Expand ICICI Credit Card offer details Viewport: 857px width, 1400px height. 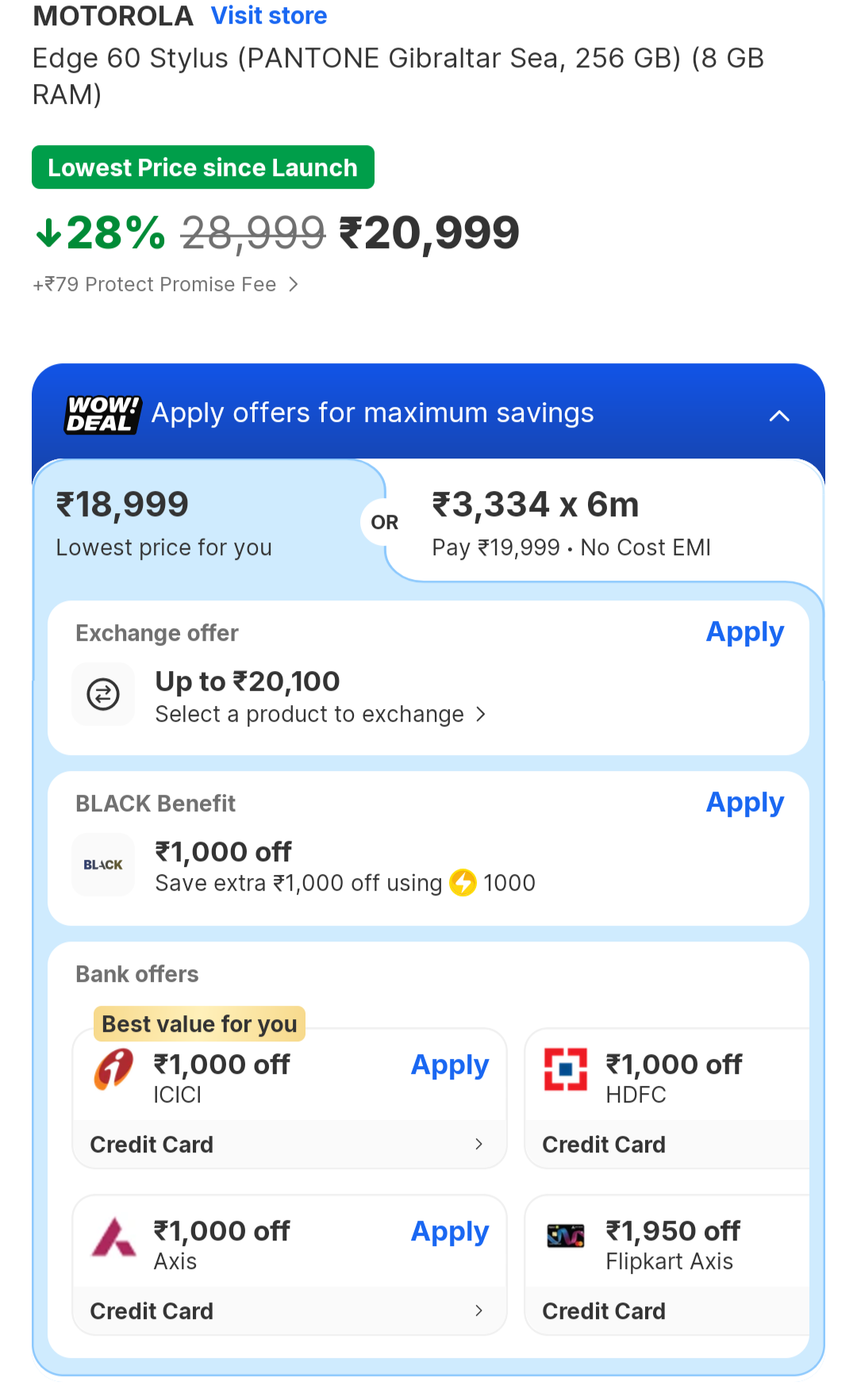(x=478, y=1144)
